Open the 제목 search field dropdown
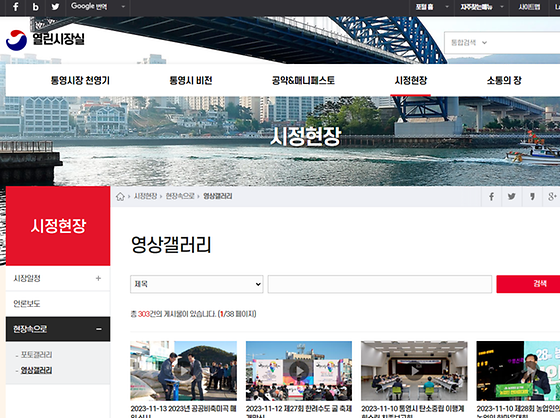The height and width of the screenshot is (418, 560). [x=197, y=284]
